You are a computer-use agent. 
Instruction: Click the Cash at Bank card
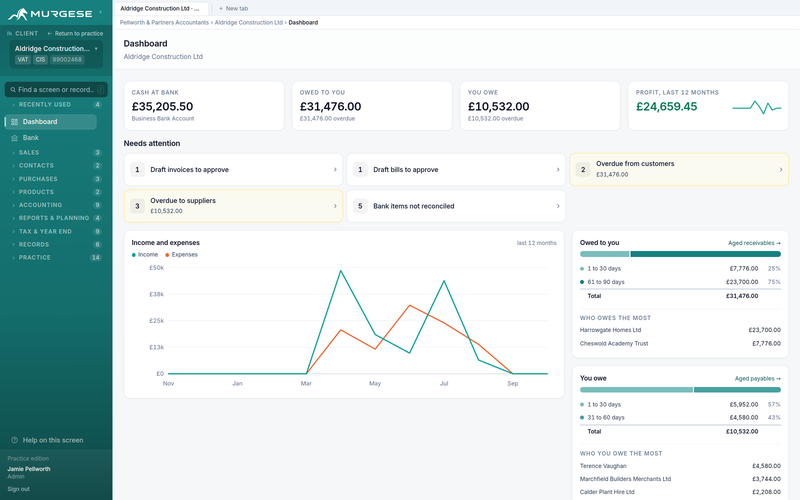point(204,106)
